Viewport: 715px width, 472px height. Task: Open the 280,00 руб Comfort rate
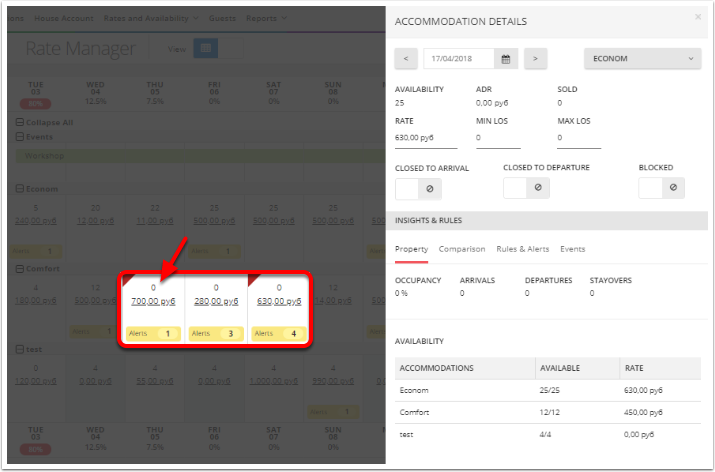(x=216, y=301)
